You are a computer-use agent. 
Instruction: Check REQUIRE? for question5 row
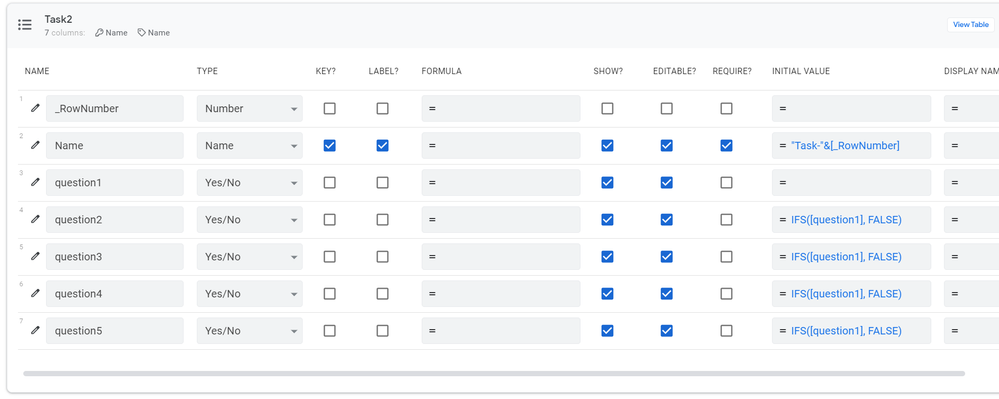click(x=726, y=330)
